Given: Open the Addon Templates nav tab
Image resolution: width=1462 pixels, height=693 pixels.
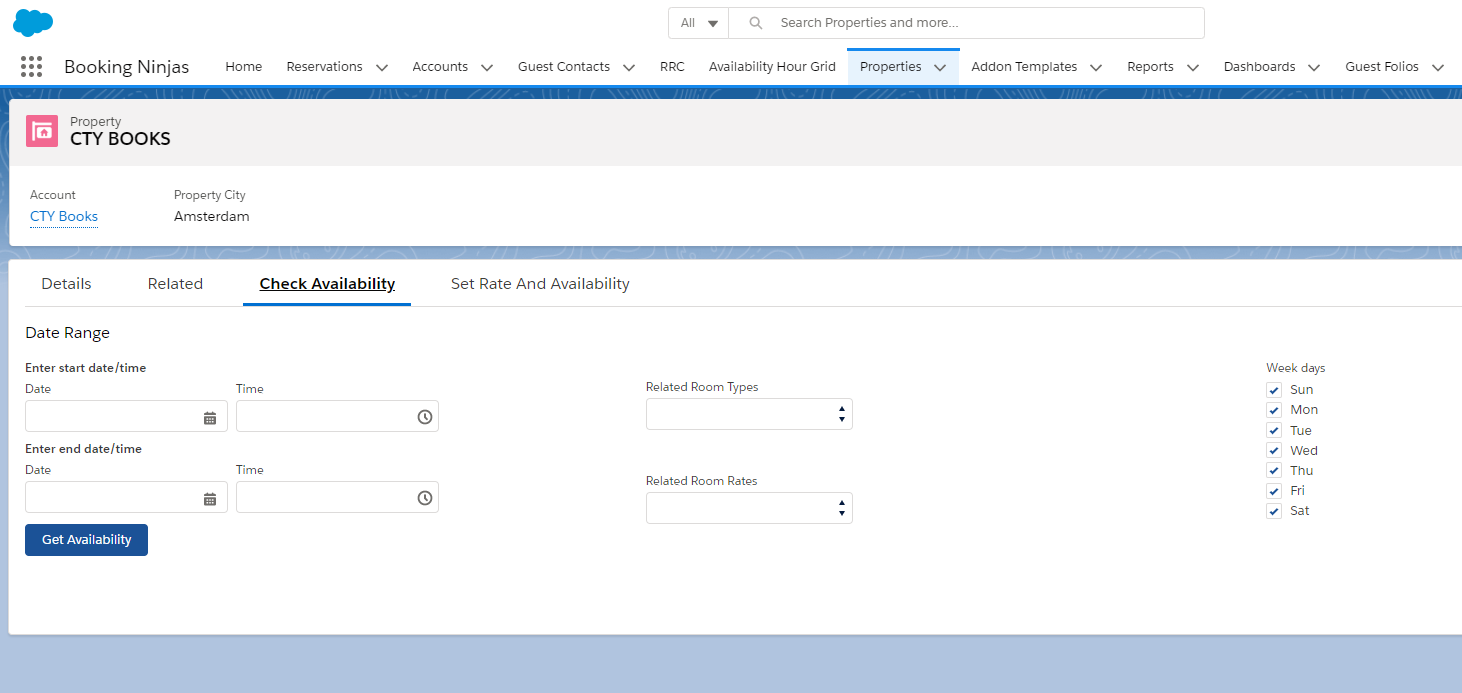Looking at the screenshot, I should [1024, 67].
